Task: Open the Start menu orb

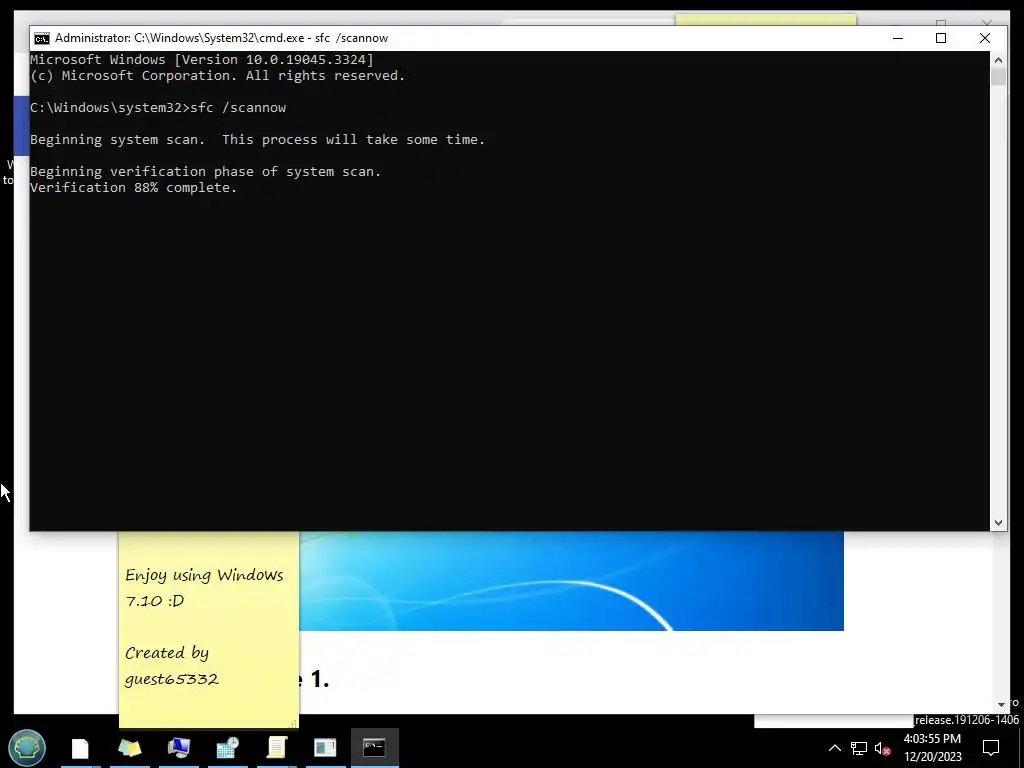Action: [27, 747]
